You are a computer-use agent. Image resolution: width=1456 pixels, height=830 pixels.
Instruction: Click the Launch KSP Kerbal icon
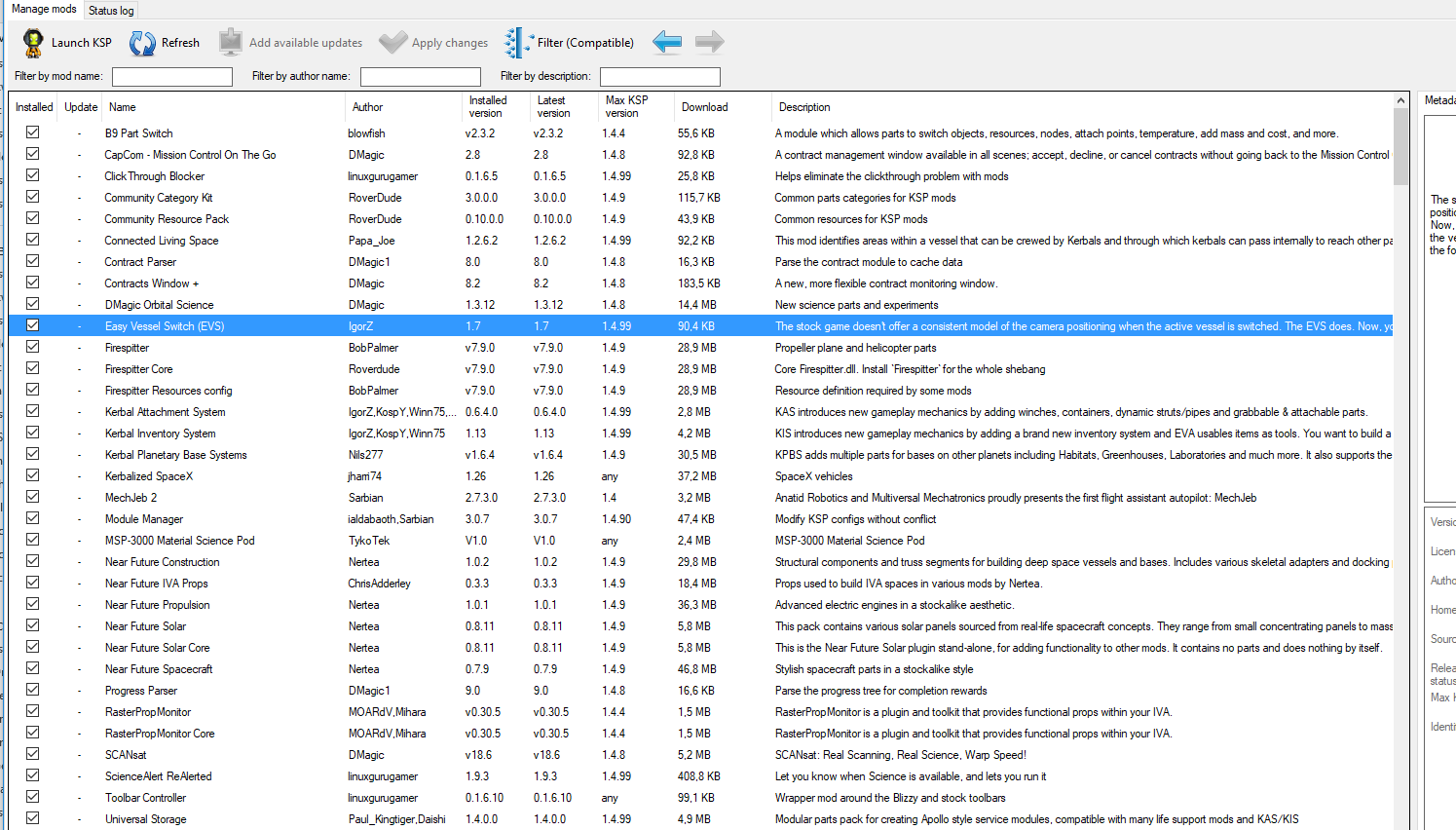(x=33, y=42)
